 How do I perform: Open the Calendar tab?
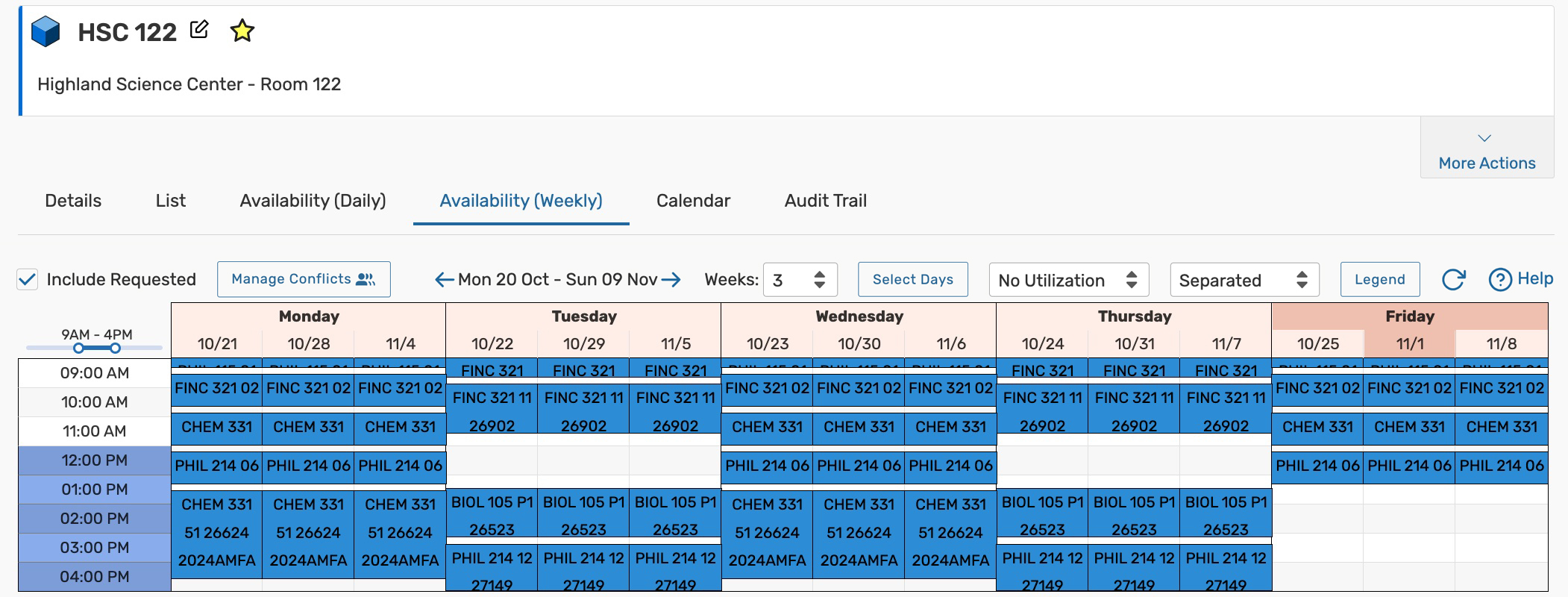[x=693, y=201]
